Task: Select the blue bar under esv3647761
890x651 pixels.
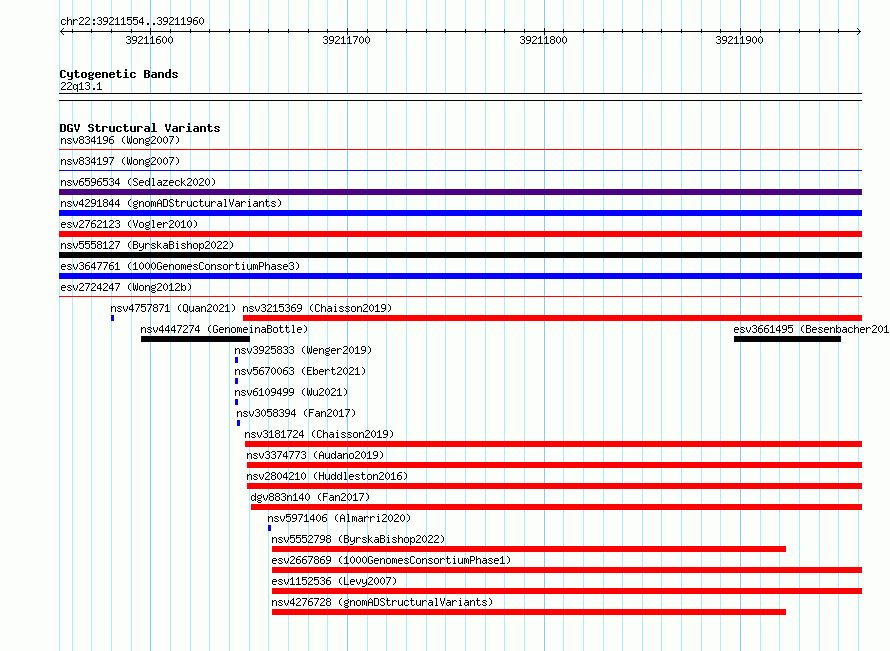Action: click(x=460, y=276)
